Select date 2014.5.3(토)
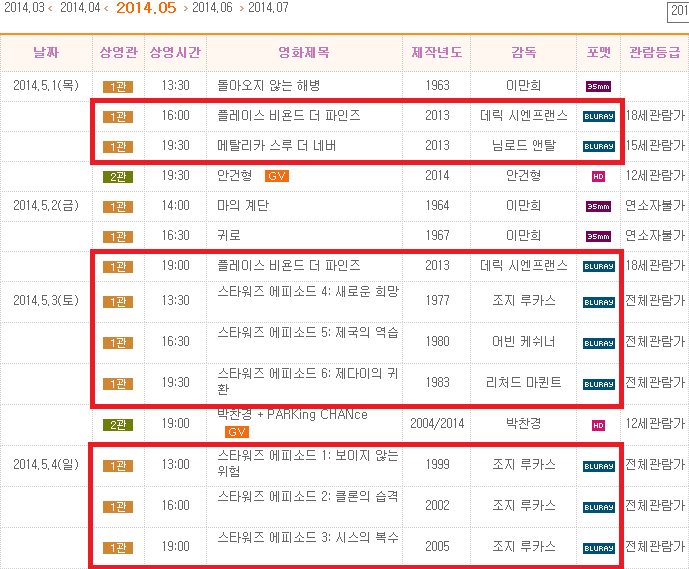The image size is (689, 569). click(46, 301)
